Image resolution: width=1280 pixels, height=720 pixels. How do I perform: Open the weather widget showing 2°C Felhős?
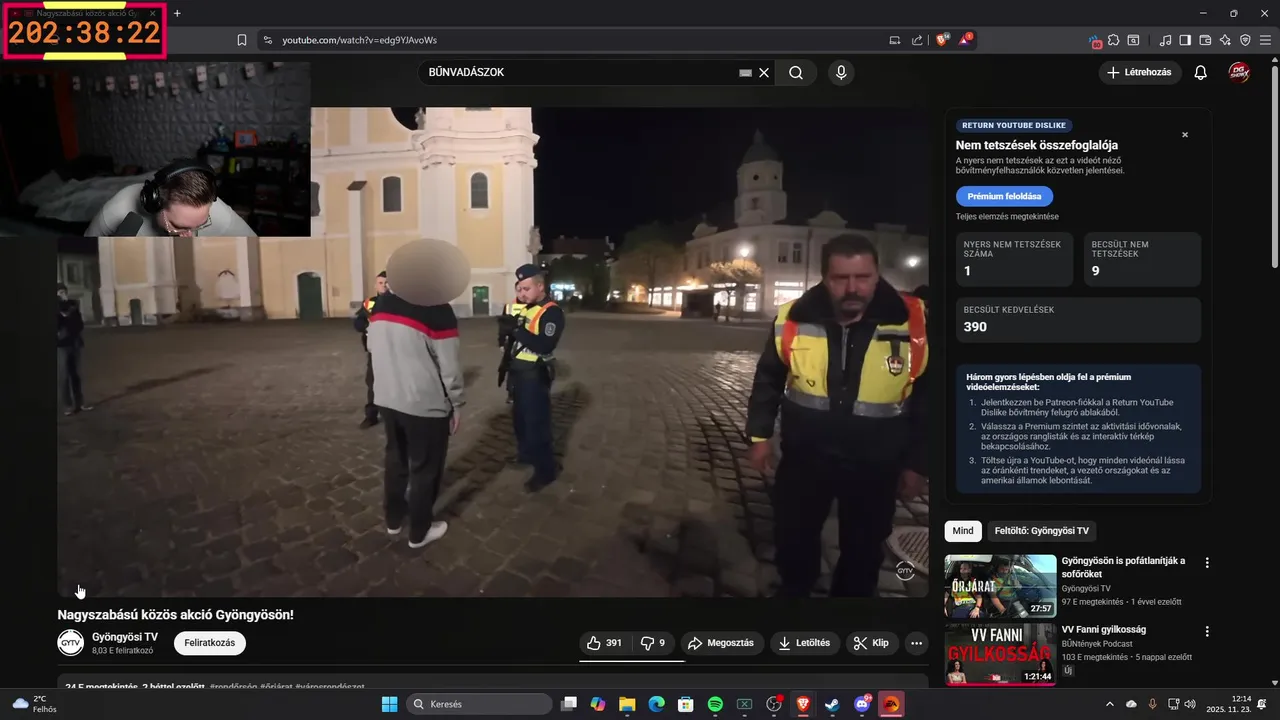click(34, 704)
